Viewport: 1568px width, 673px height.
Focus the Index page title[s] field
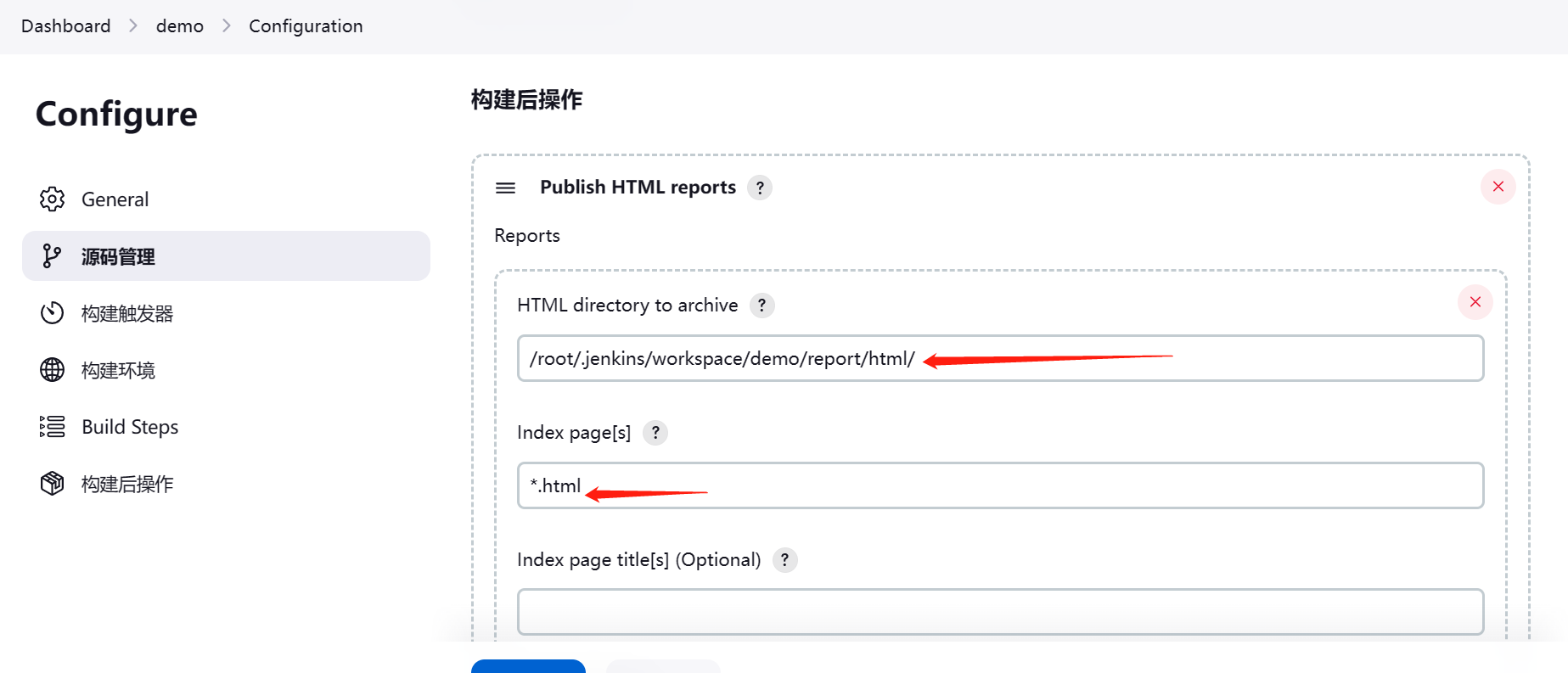coord(1000,612)
